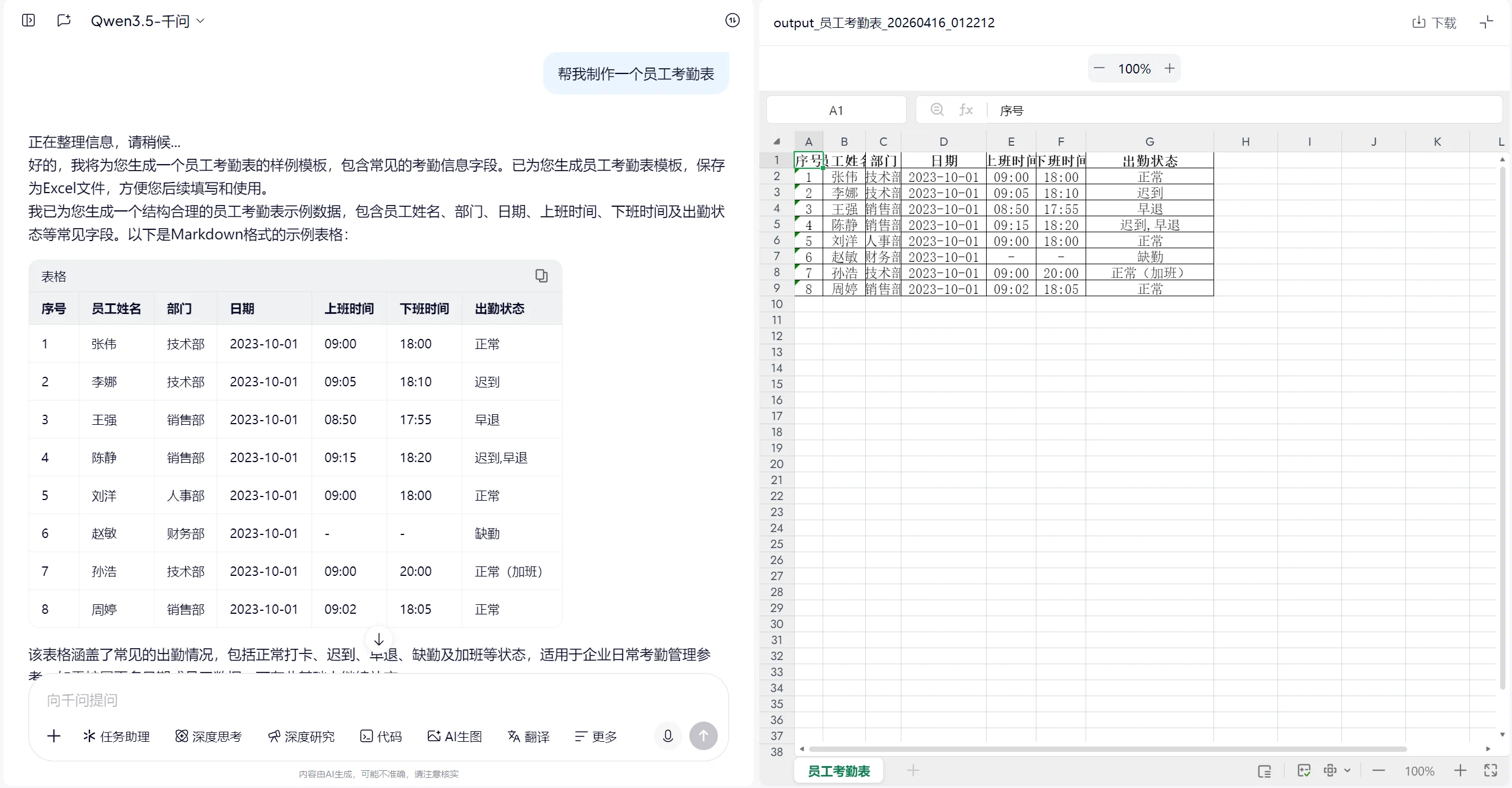Toggle 任务助理 in the chat toolbar
The width and height of the screenshot is (1512, 788).
point(116,736)
